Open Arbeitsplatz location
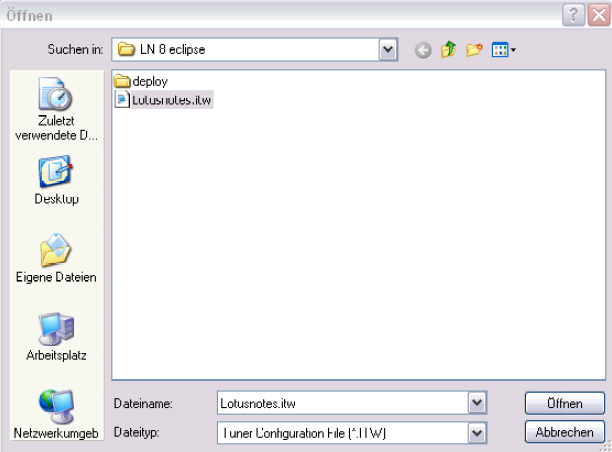This screenshot has width=612, height=452. click(x=57, y=335)
